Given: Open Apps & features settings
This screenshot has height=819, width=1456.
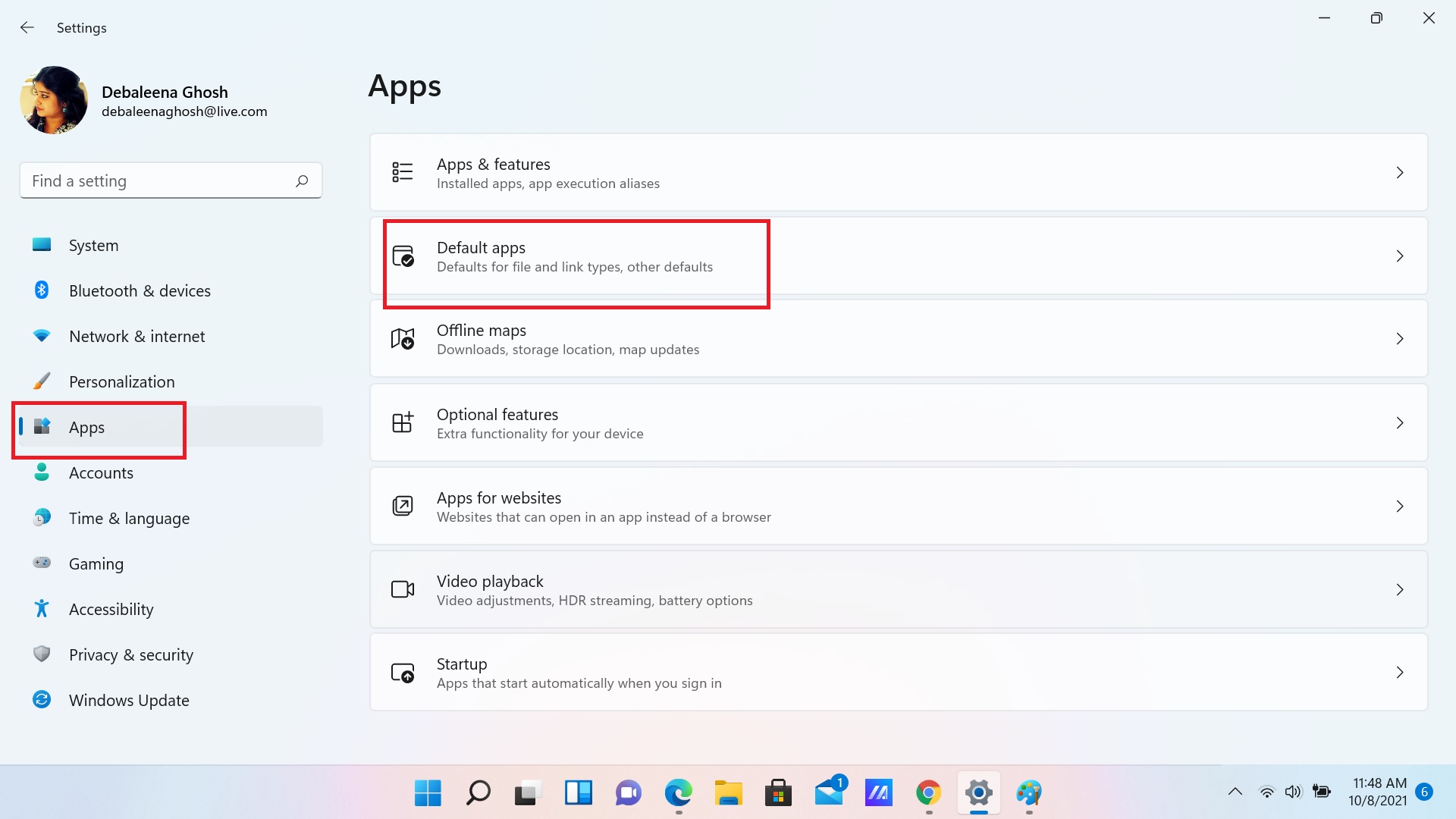Looking at the screenshot, I should (899, 172).
